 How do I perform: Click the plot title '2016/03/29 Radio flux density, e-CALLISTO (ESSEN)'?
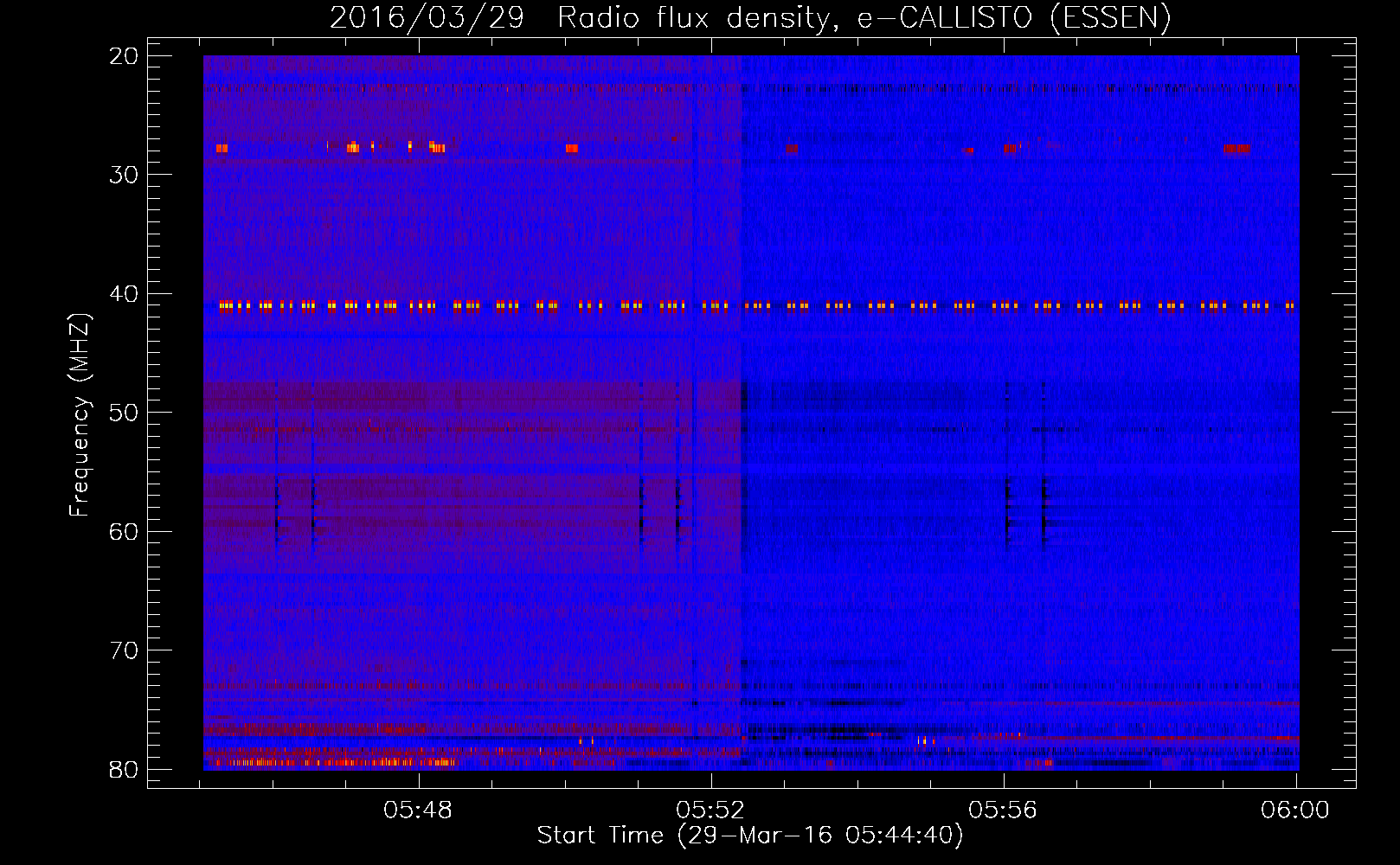tap(750, 17)
